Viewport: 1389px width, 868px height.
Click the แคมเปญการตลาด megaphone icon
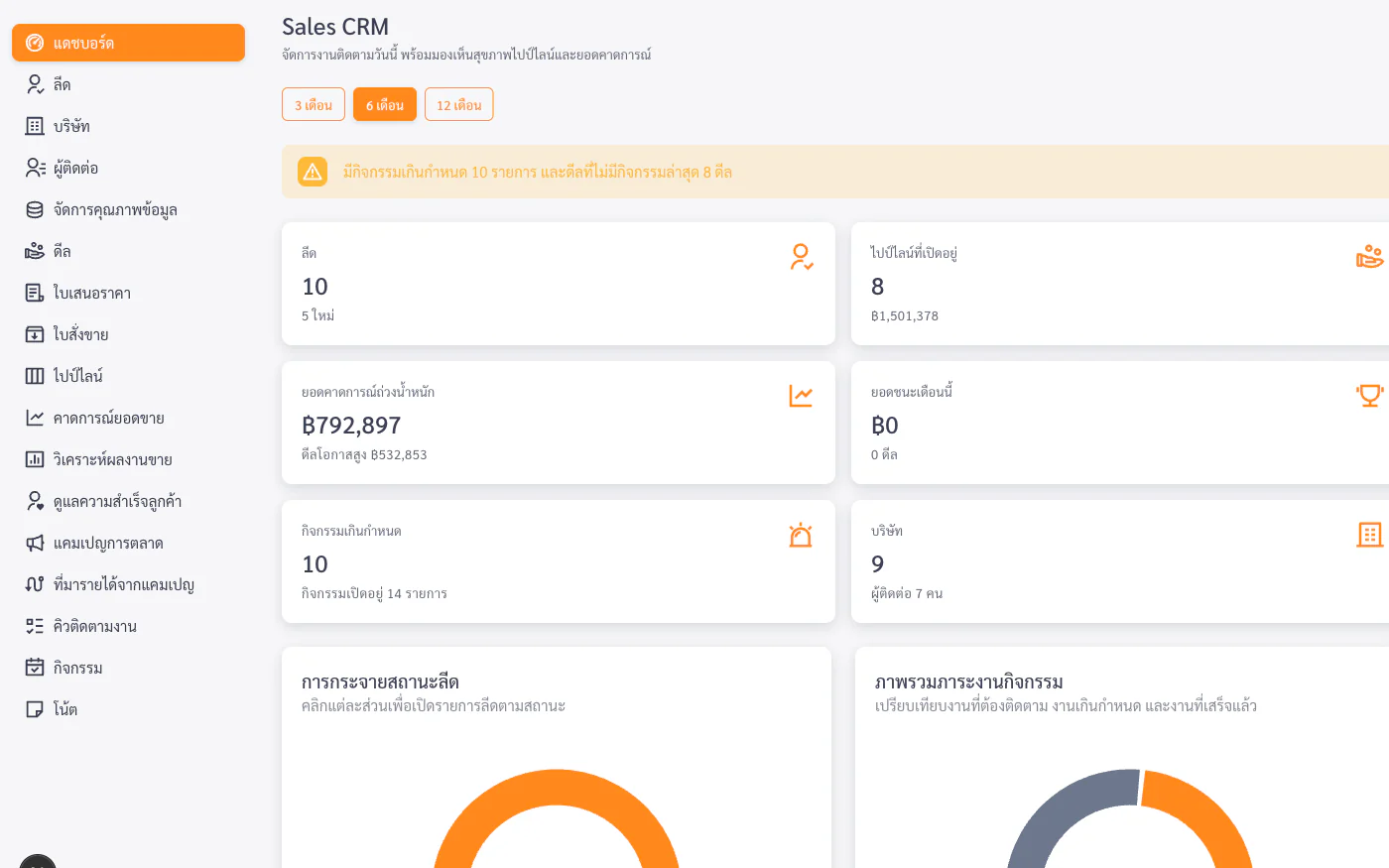coord(35,543)
